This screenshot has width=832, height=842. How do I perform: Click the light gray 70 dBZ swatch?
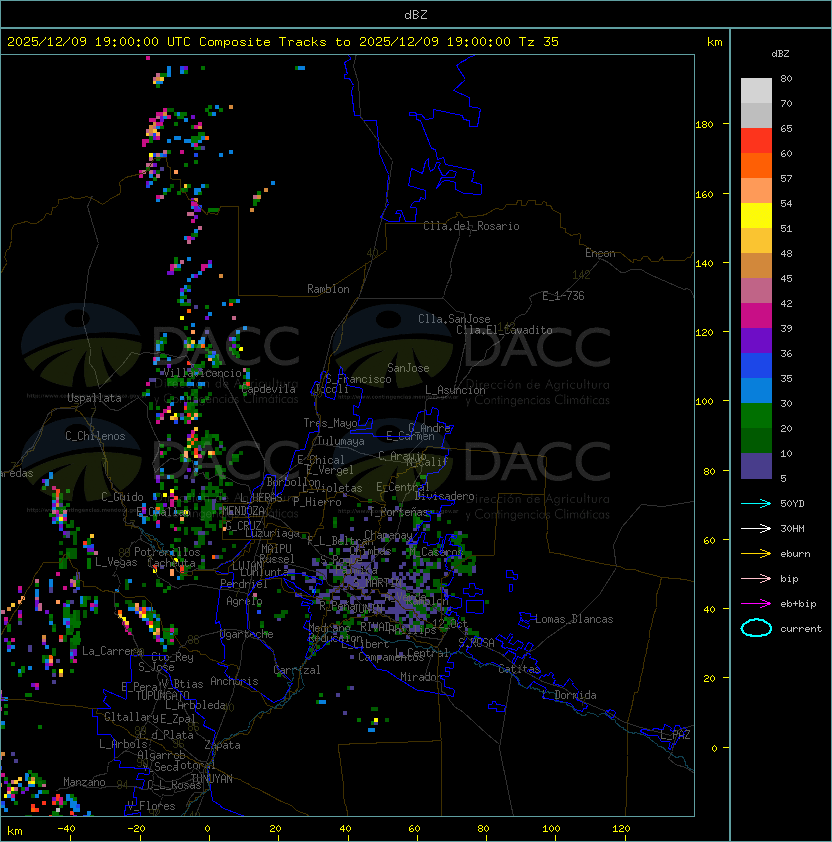[x=756, y=91]
